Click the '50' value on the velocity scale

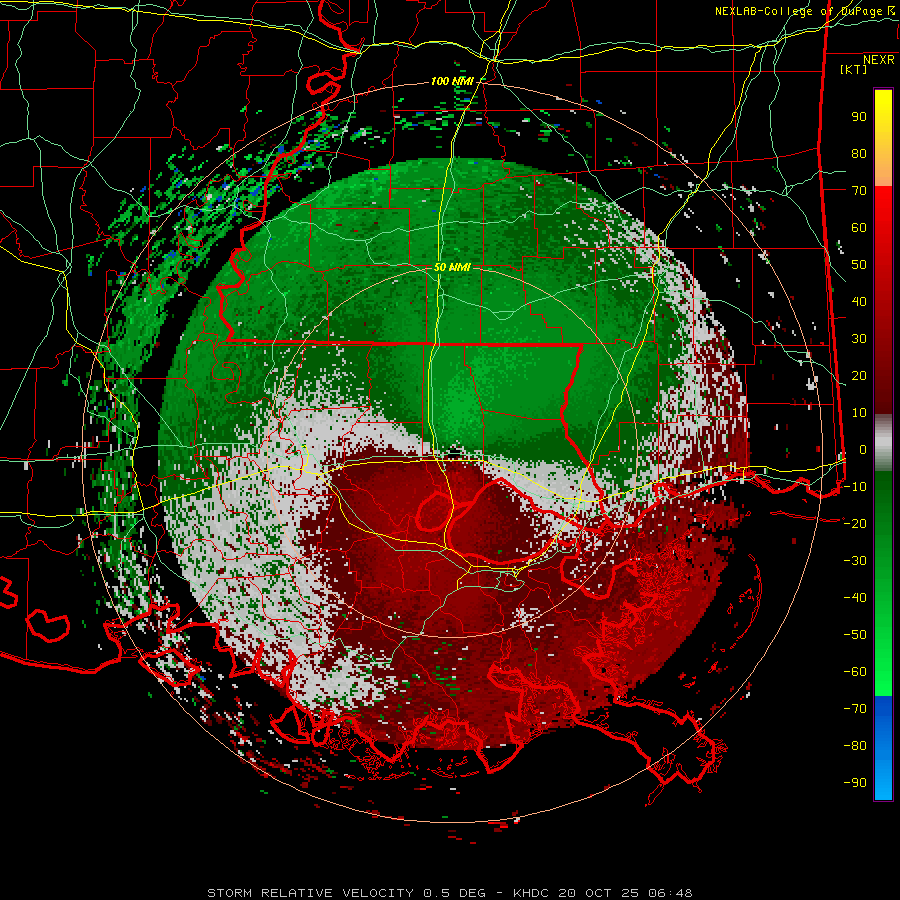(x=859, y=265)
